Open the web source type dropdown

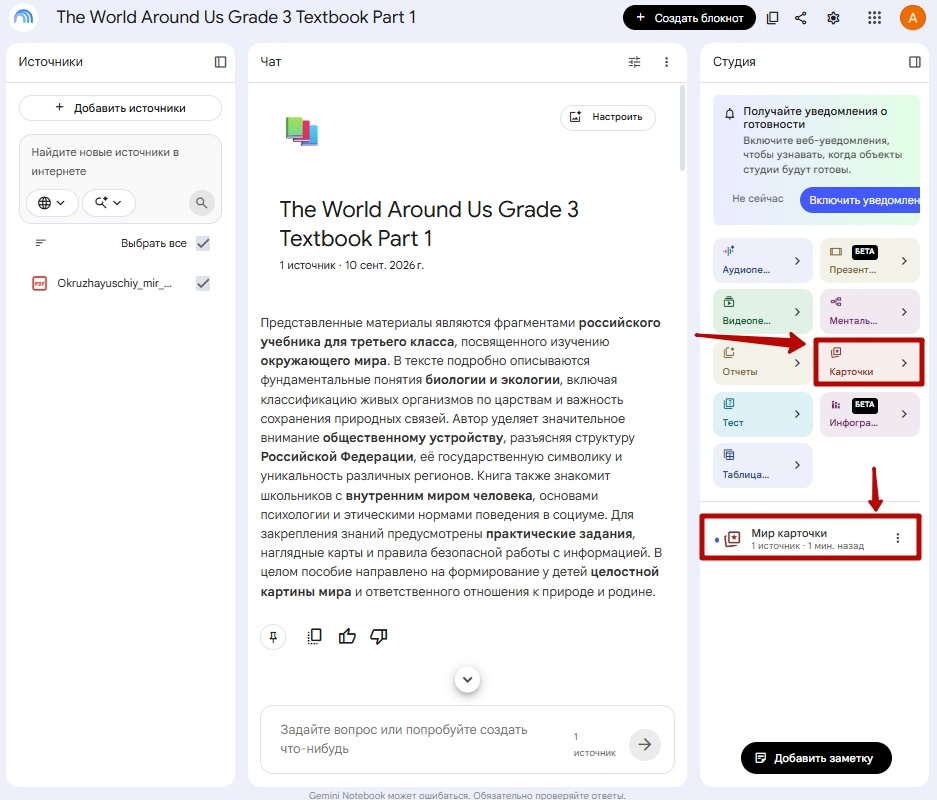pos(52,203)
